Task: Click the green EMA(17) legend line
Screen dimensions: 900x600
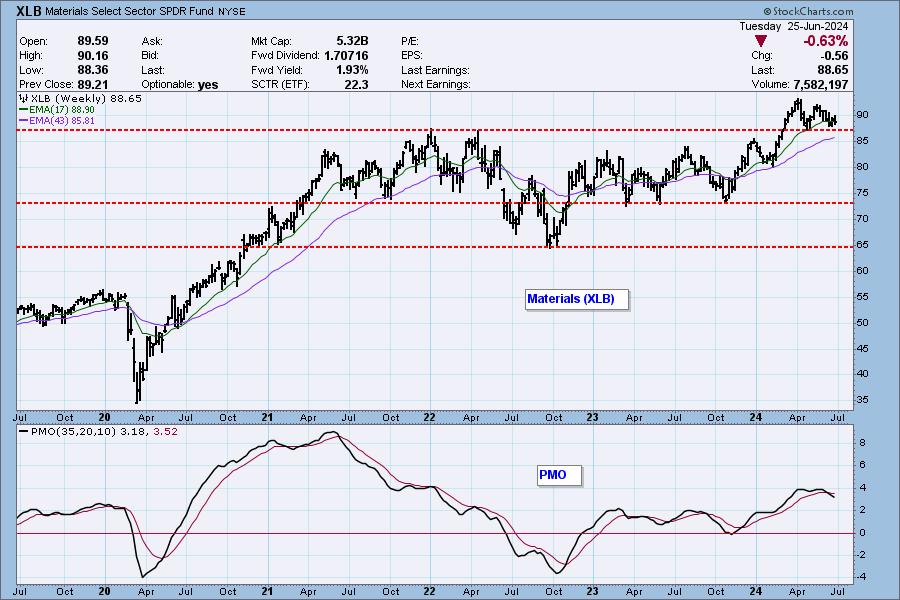Action: [x=24, y=109]
